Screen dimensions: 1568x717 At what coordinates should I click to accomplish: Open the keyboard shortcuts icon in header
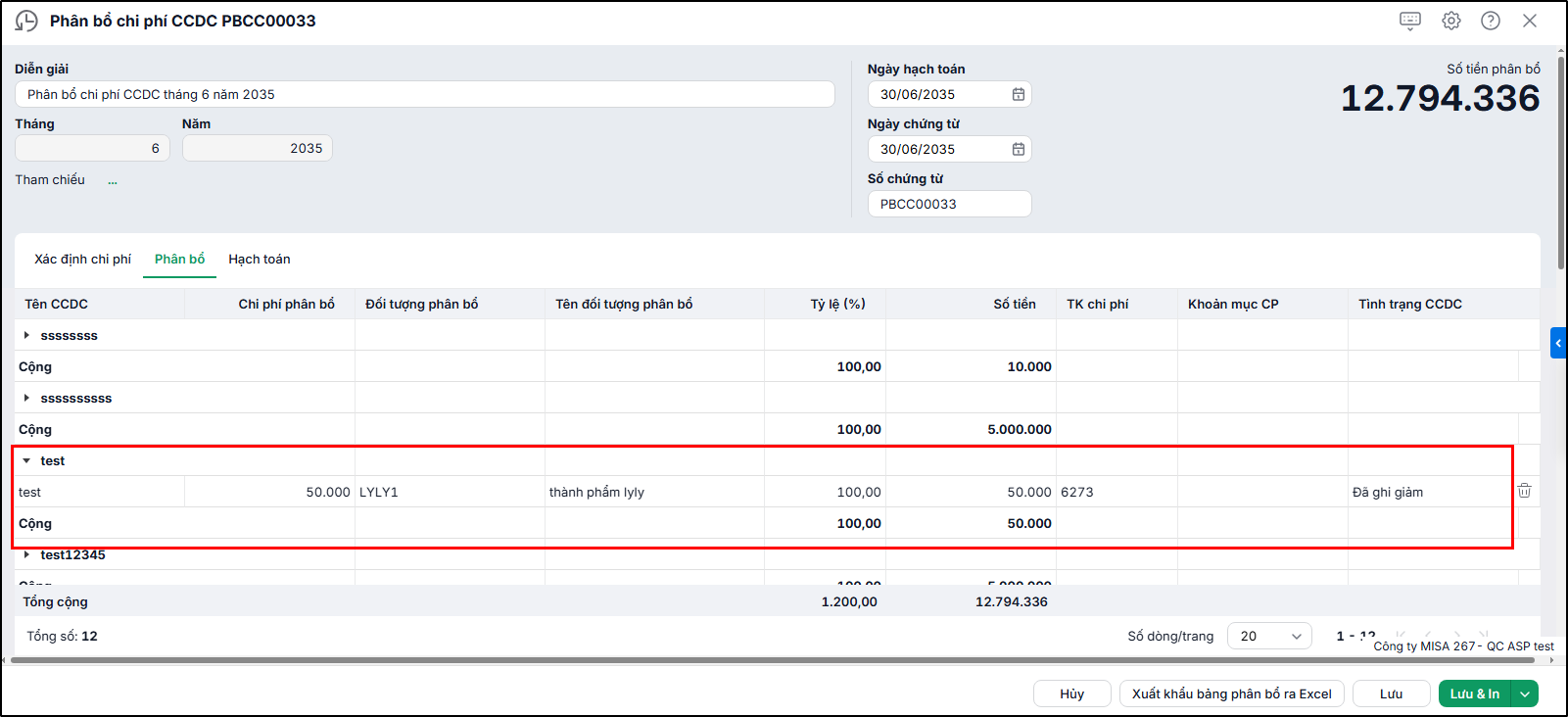[1410, 21]
